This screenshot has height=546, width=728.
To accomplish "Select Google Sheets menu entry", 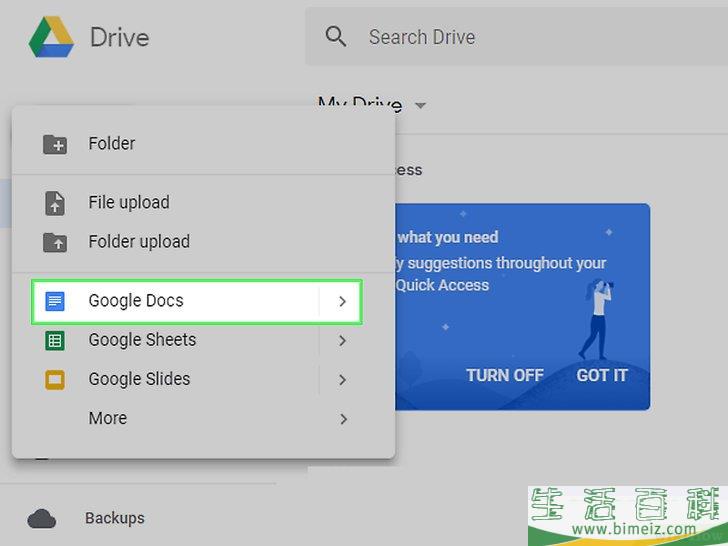I will click(203, 340).
